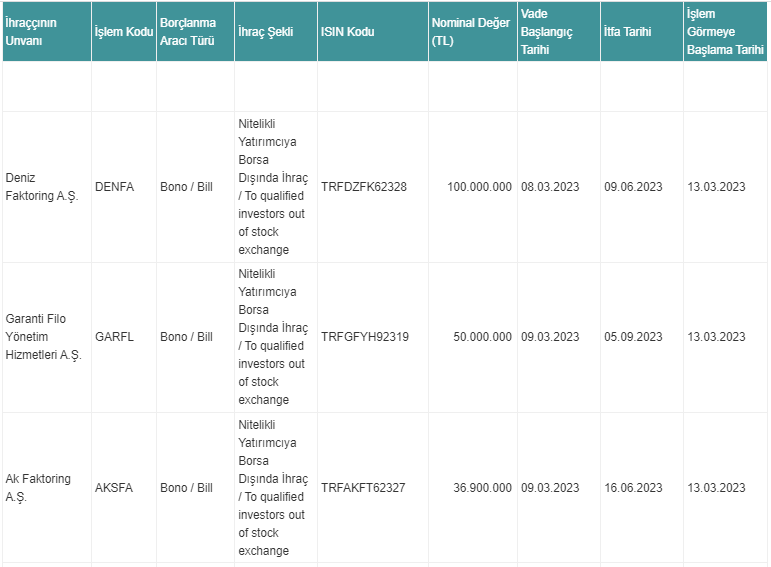This screenshot has width=771, height=567.
Task: Click the Nominal Değer (TL) header
Action: pyautogui.click(x=470, y=32)
